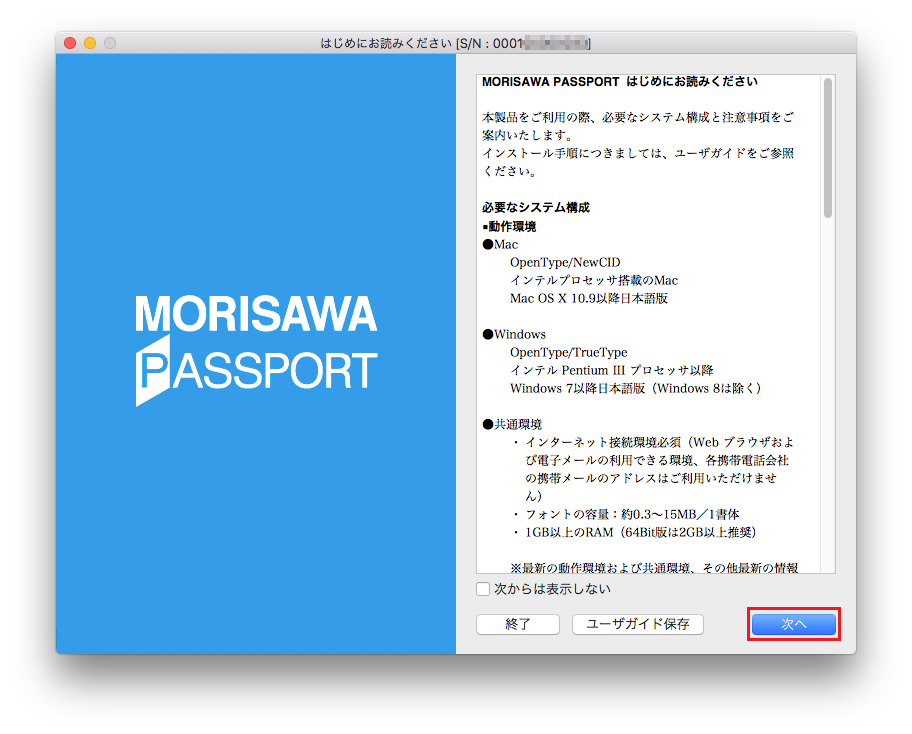Image resolution: width=912 pixels, height=734 pixels.
Task: Click the 次へ button to proceed
Action: click(x=793, y=624)
